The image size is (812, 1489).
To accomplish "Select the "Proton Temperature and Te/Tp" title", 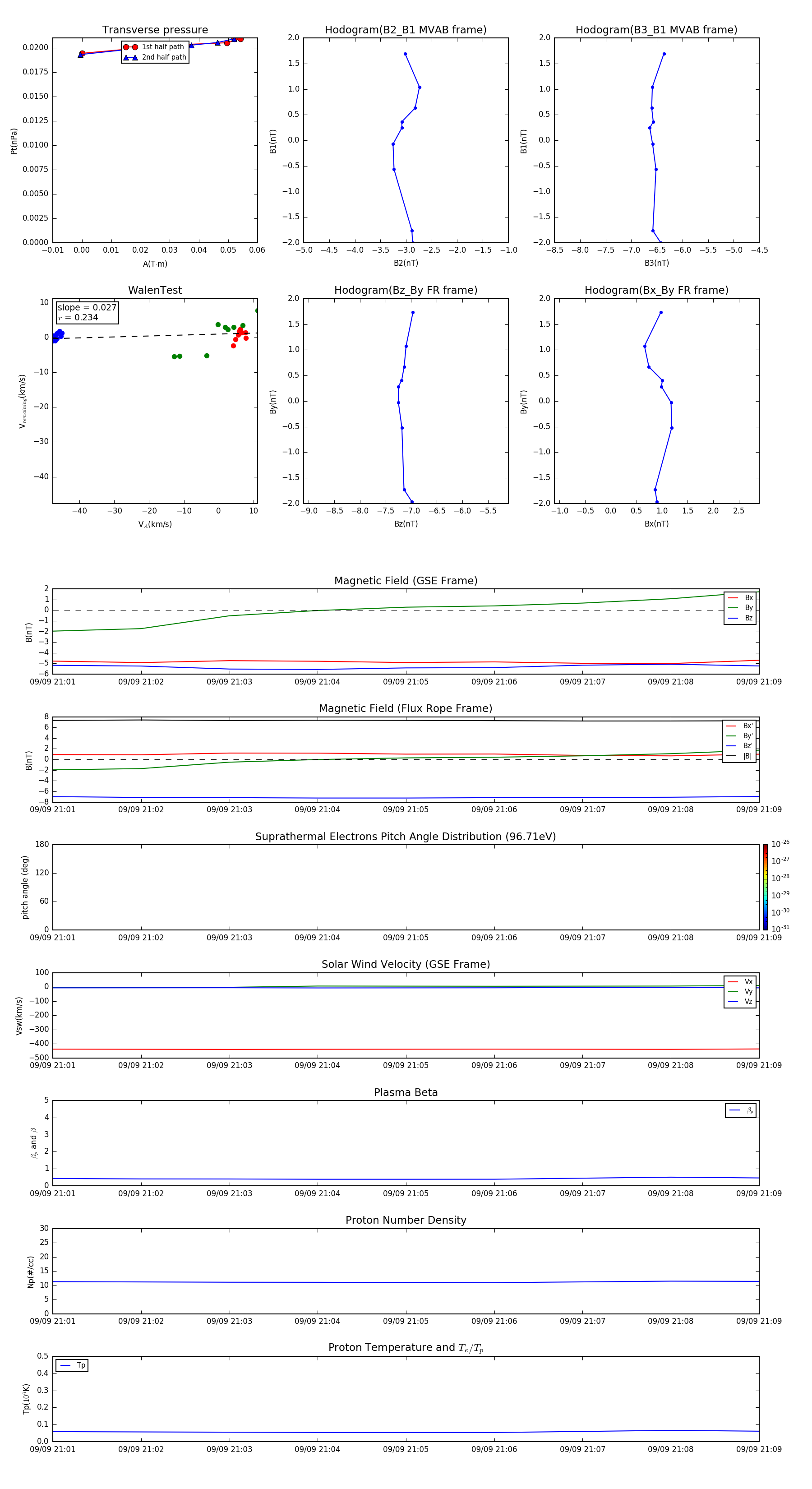I will (406, 1348).
